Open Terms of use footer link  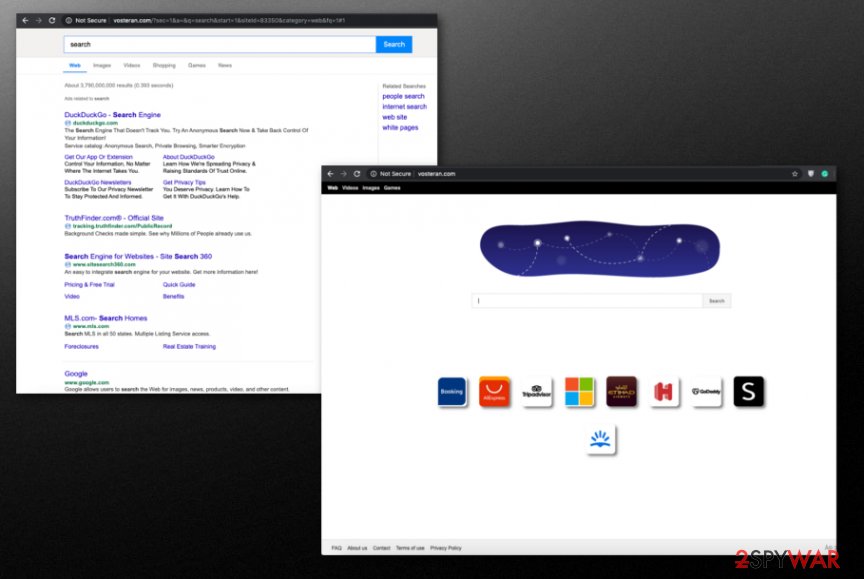pos(411,548)
